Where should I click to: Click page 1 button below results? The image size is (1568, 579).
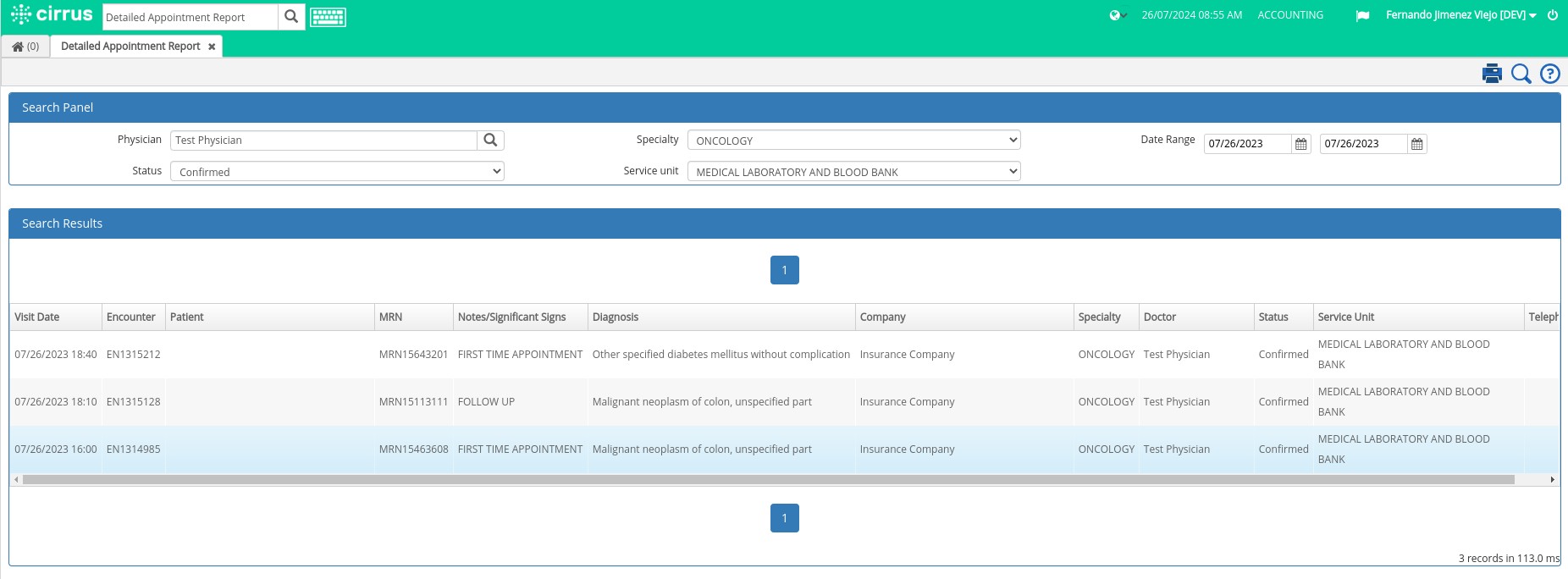pyautogui.click(x=785, y=518)
